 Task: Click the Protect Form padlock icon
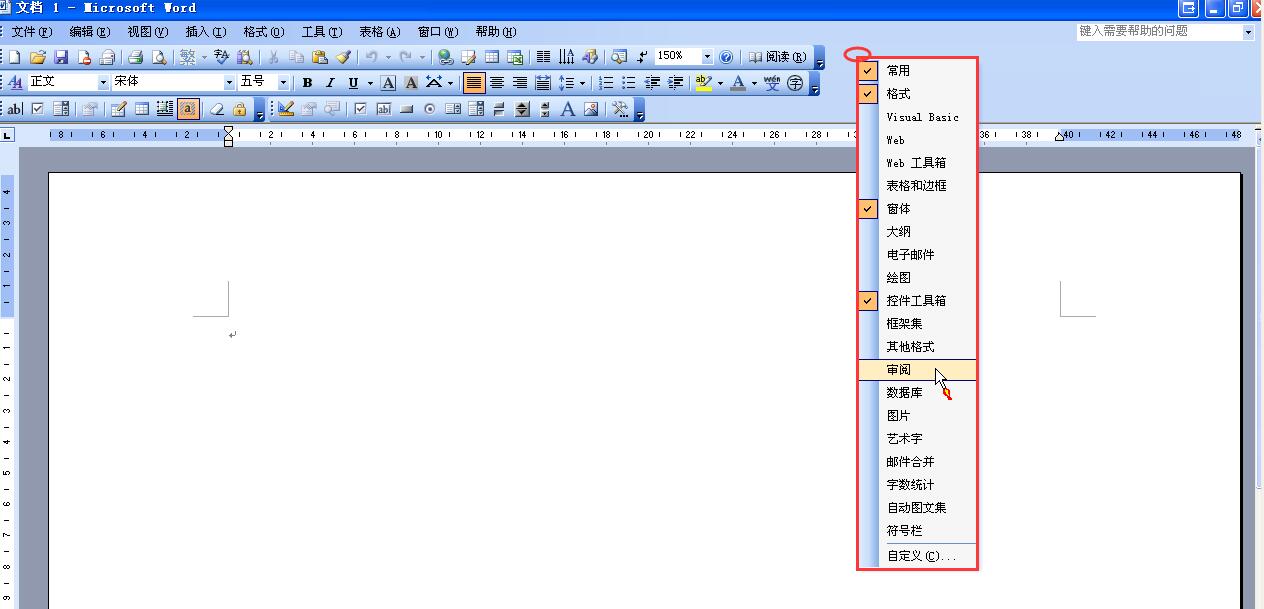[x=239, y=109]
